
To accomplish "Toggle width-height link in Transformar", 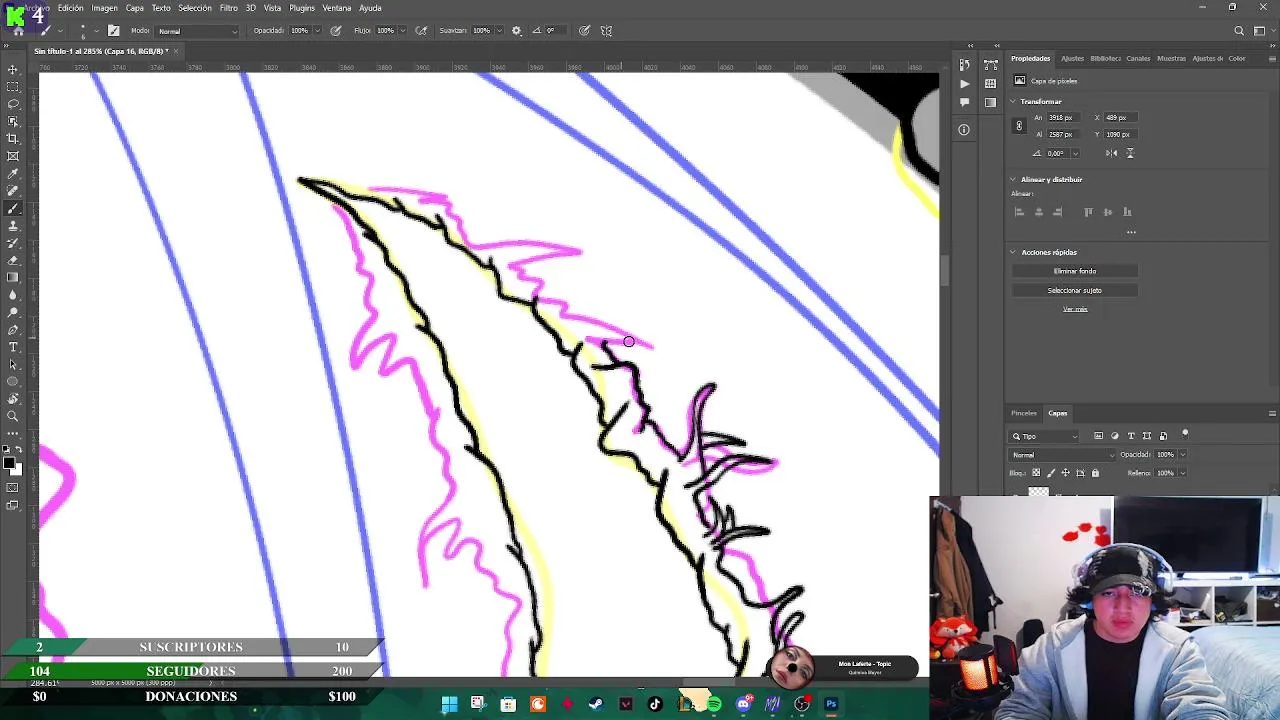I will pyautogui.click(x=1019, y=126).
